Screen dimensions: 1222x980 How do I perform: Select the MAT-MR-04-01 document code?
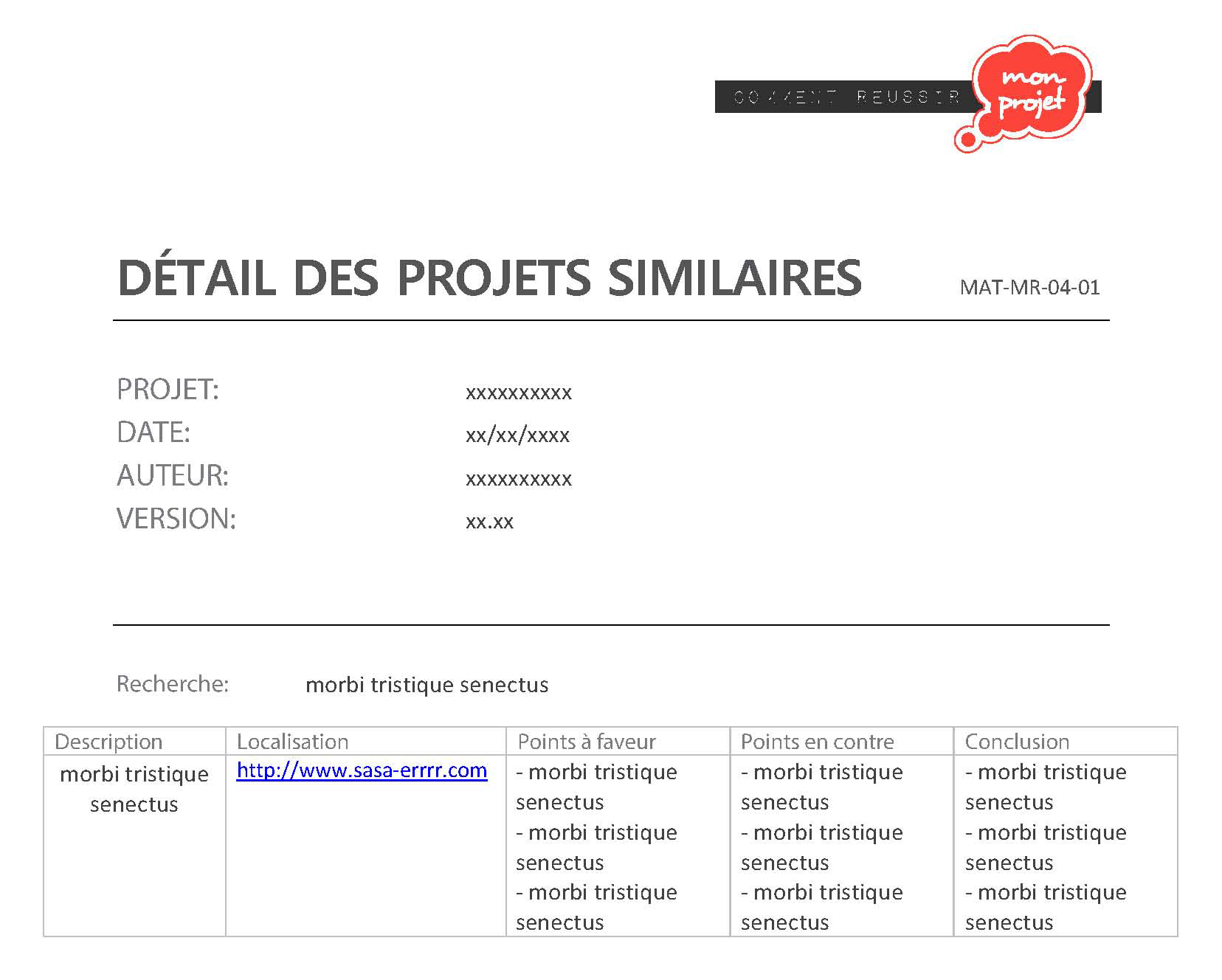point(1029,287)
